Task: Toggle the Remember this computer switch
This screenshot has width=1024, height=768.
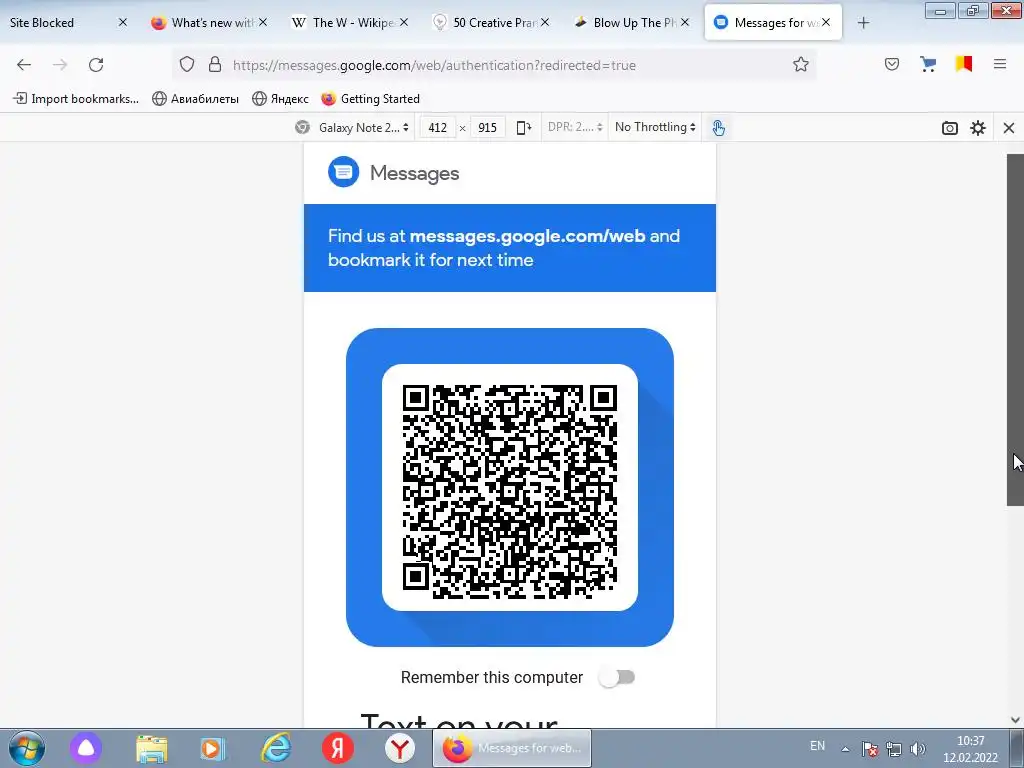Action: [x=616, y=677]
